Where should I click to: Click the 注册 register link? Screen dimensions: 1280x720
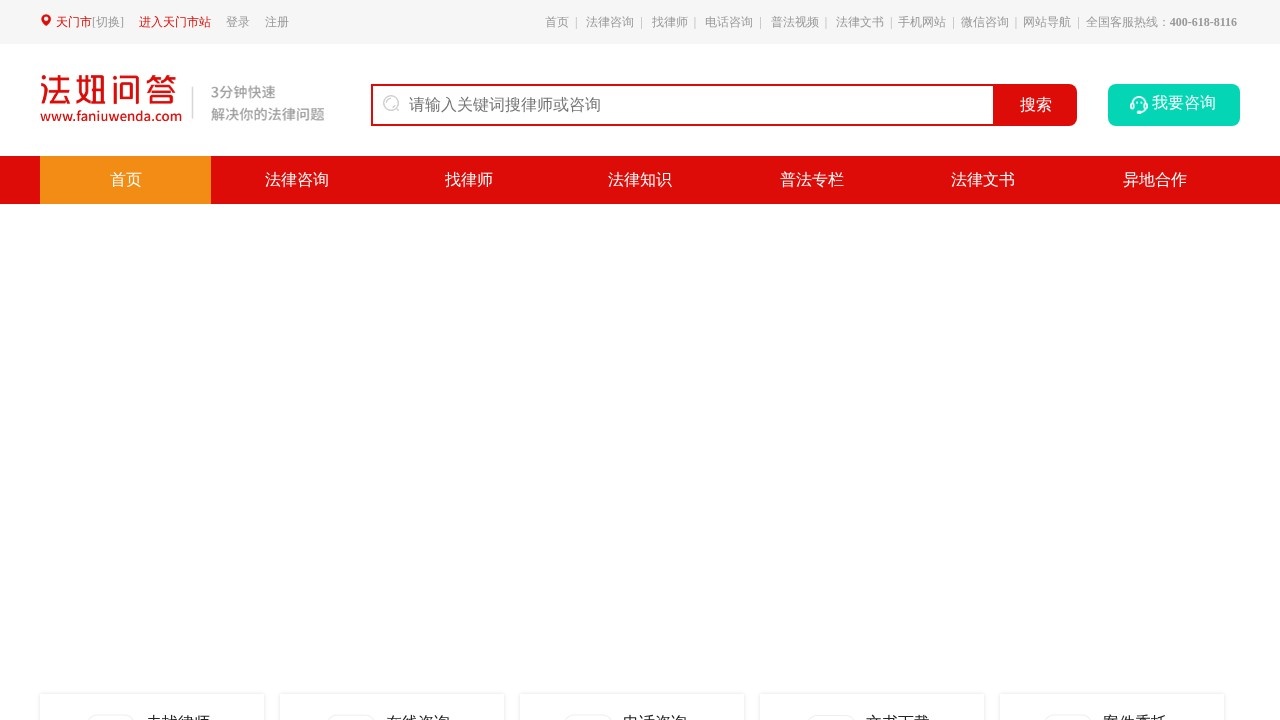click(277, 22)
